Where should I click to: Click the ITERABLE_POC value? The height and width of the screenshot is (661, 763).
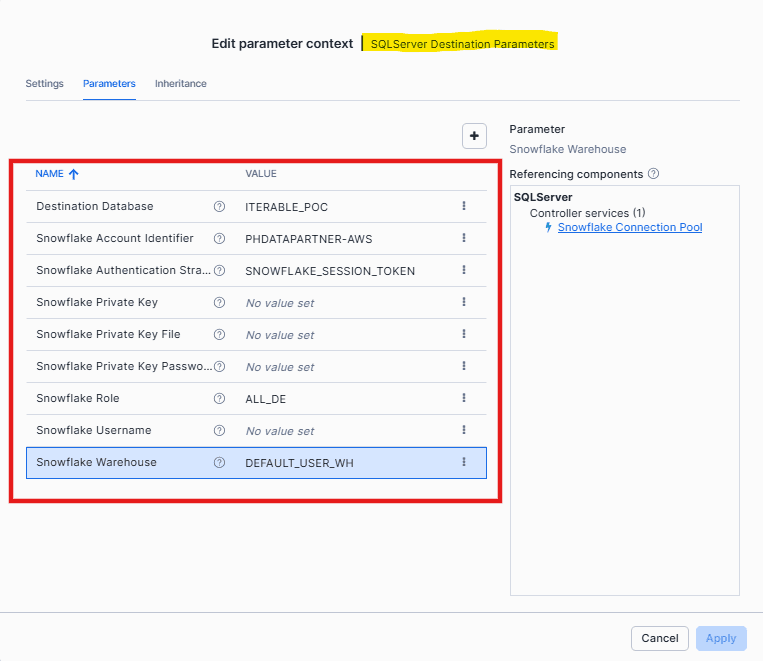287,207
